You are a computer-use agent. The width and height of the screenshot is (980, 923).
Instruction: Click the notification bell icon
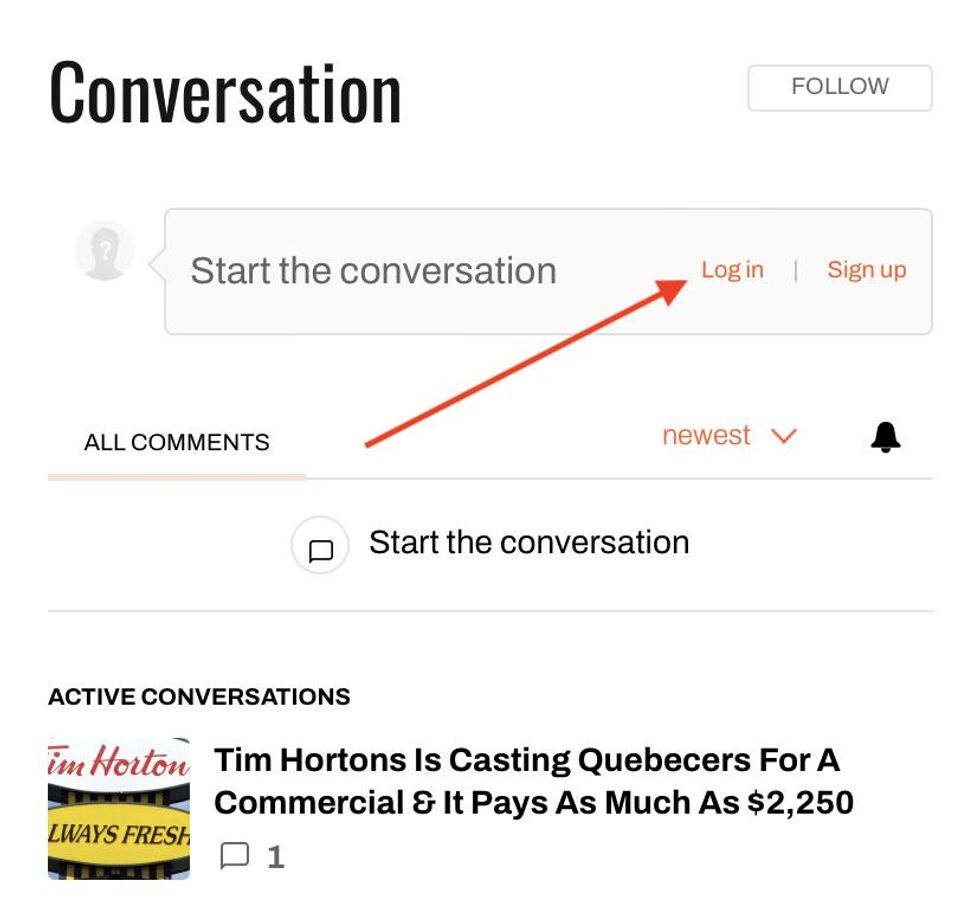[885, 437]
